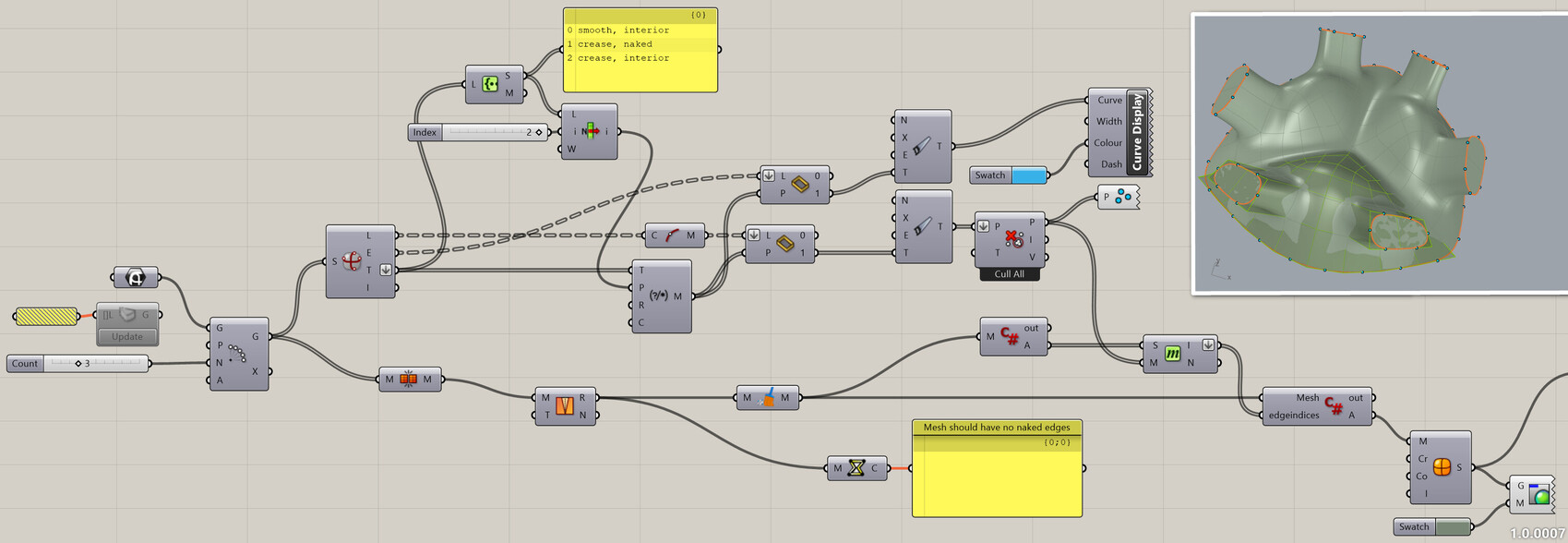Click the upper saw Sift component icon
The height and width of the screenshot is (543, 1568).
(x=921, y=146)
